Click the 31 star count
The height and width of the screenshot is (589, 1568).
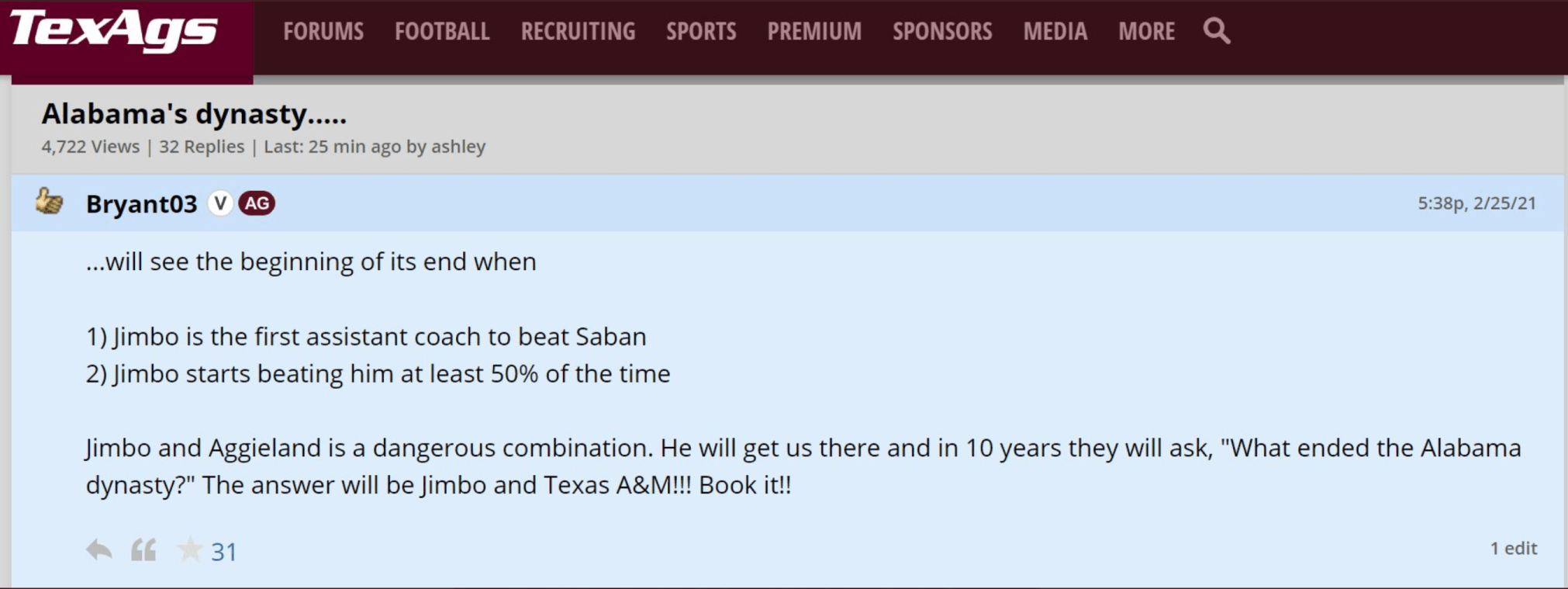click(x=224, y=552)
